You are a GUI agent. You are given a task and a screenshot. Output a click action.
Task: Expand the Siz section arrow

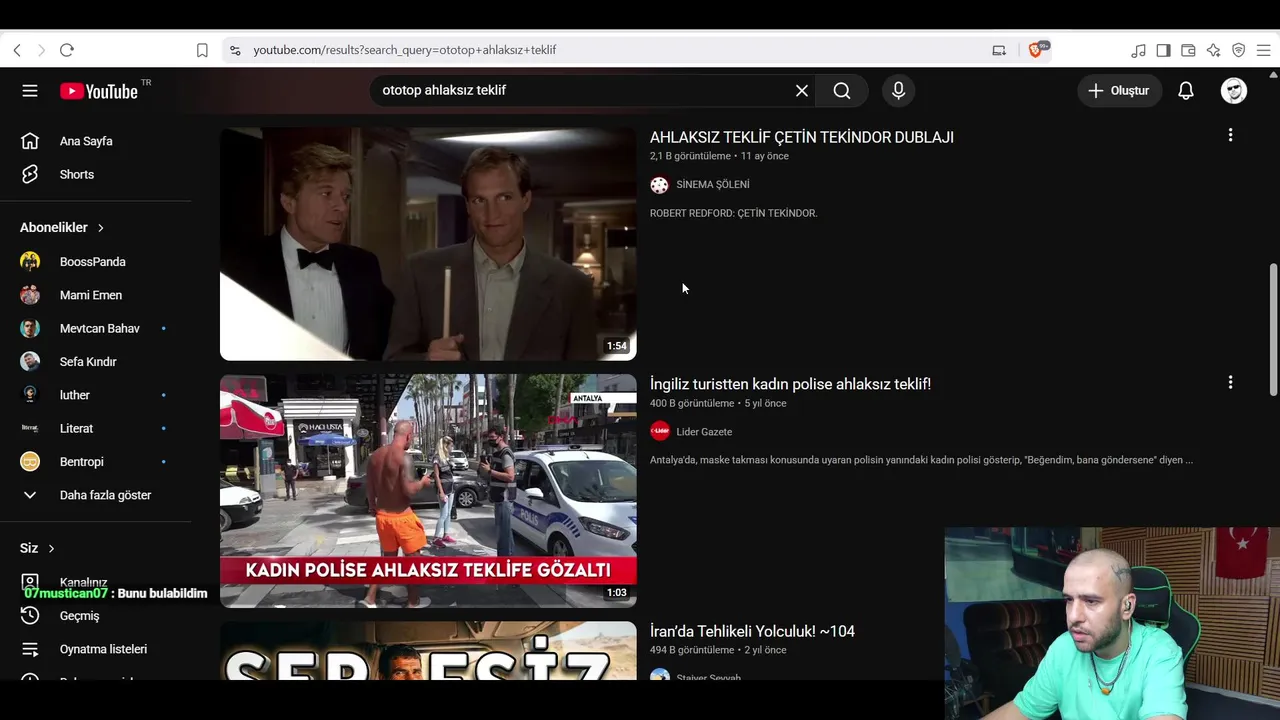[51, 549]
